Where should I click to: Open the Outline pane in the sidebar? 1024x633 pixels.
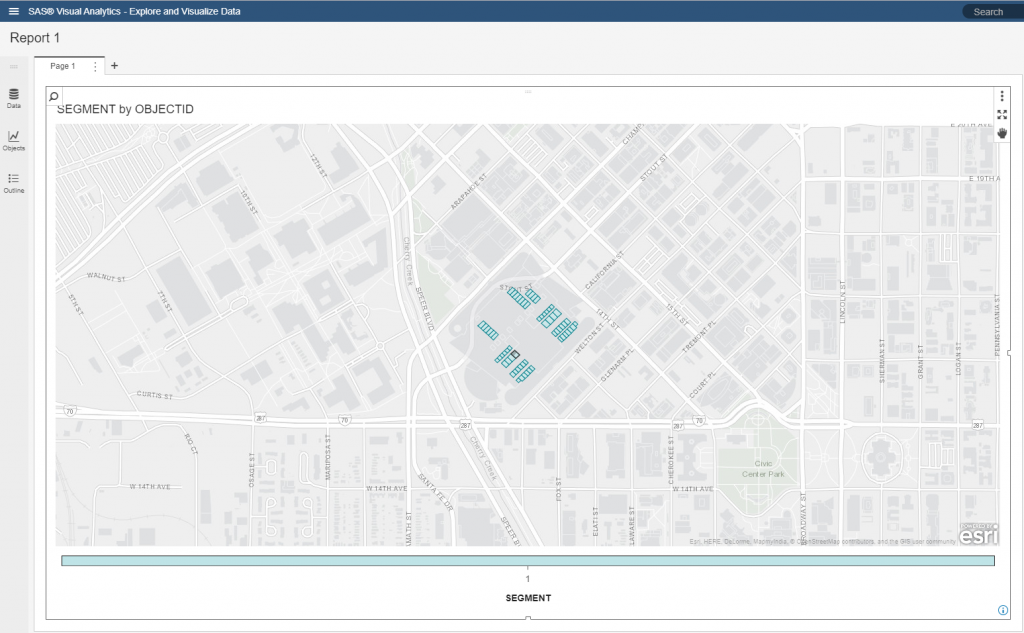tap(14, 182)
